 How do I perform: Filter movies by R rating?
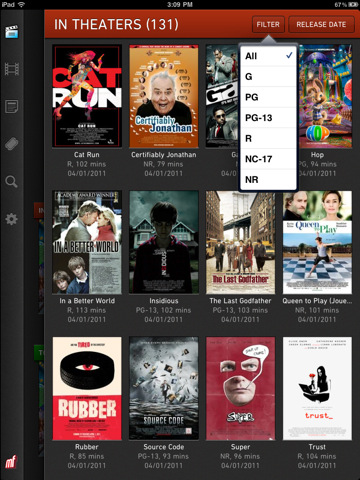pos(268,138)
